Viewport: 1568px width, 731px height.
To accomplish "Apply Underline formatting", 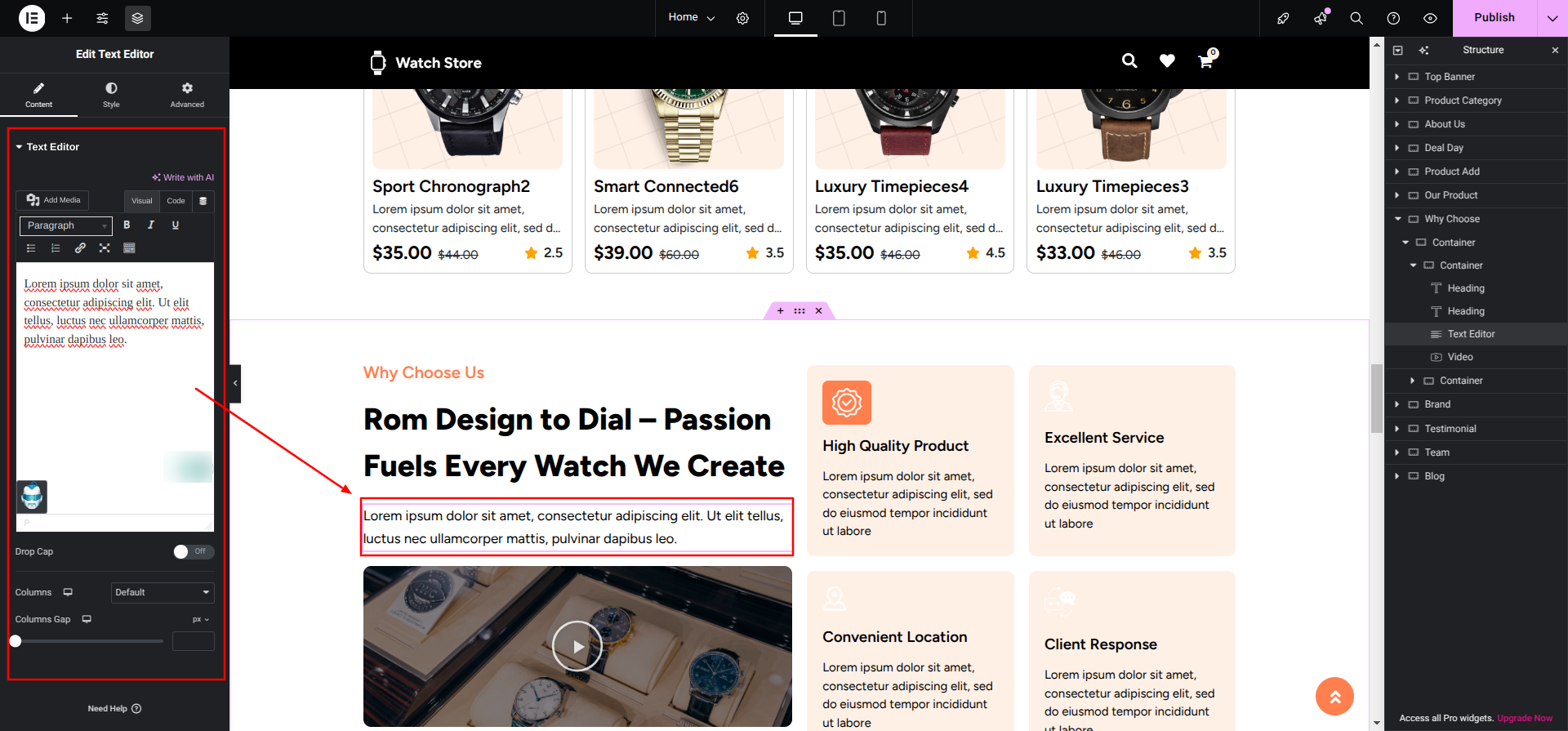I will tap(176, 225).
